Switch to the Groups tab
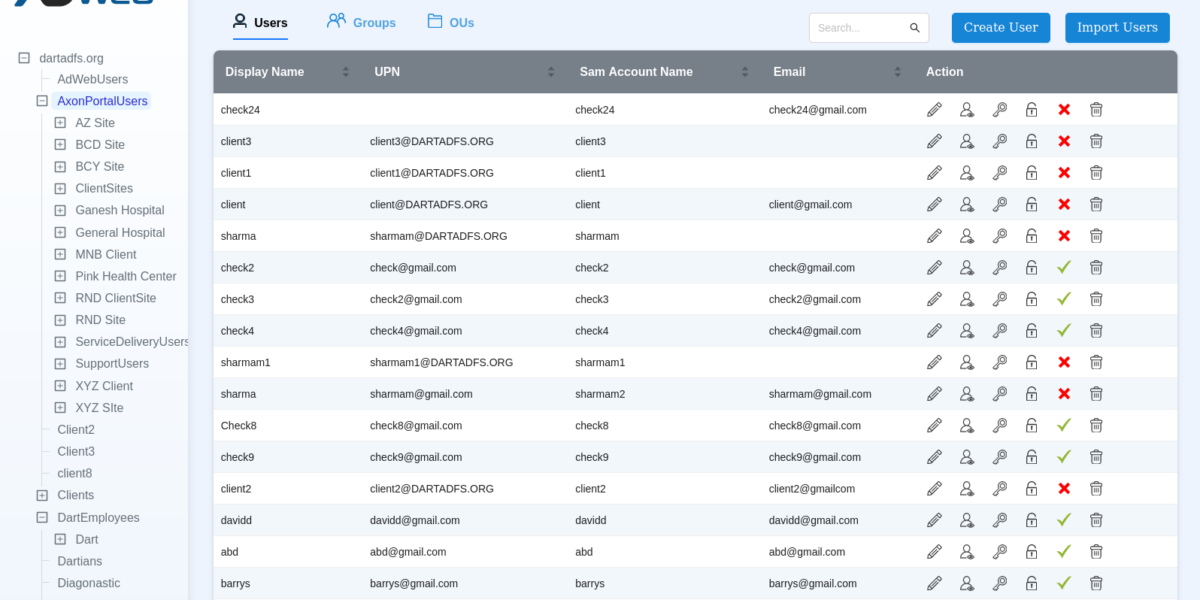The height and width of the screenshot is (600, 1200). click(x=361, y=22)
